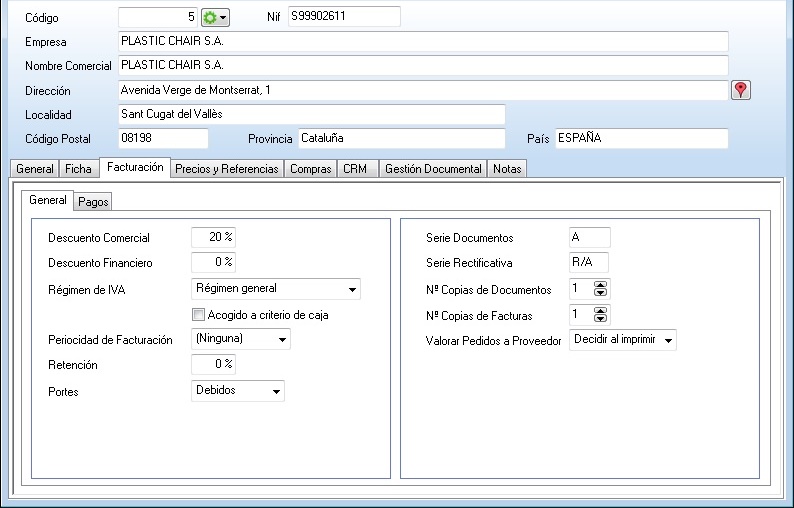Viewport: 794px width, 508px height.
Task: Click the Serie Rectificativa field
Action: (588, 263)
